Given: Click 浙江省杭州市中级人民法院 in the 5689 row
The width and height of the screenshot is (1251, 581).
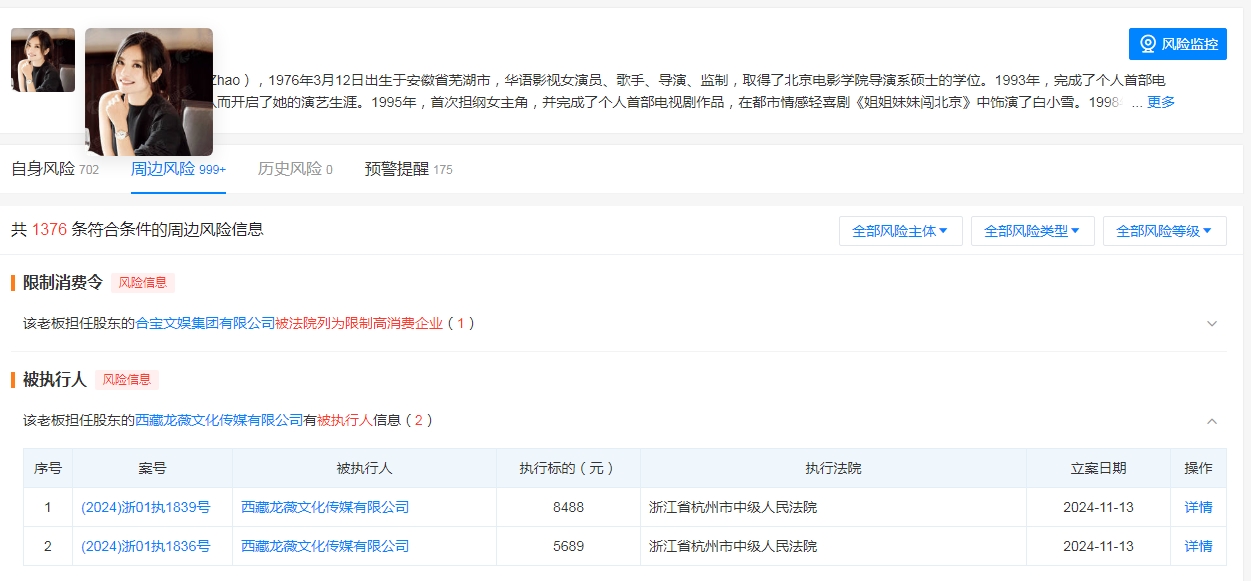Looking at the screenshot, I should coord(733,546).
